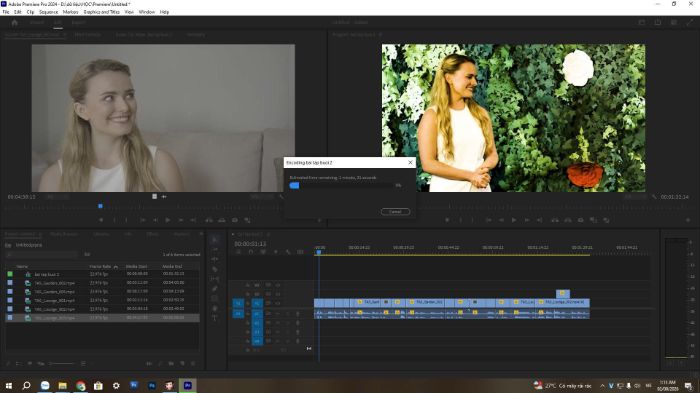Image resolution: width=700 pixels, height=393 pixels.
Task: Open Project panel tabs overflow chevron
Action: click(x=201, y=234)
